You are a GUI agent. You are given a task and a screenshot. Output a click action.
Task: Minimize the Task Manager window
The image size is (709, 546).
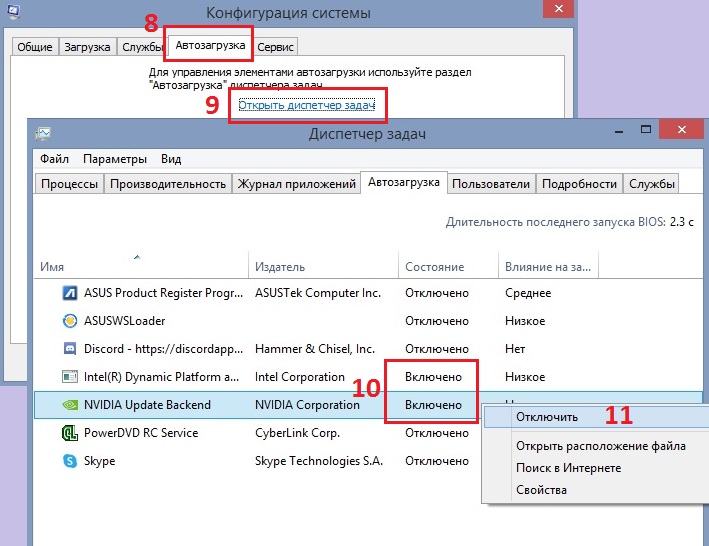[619, 131]
